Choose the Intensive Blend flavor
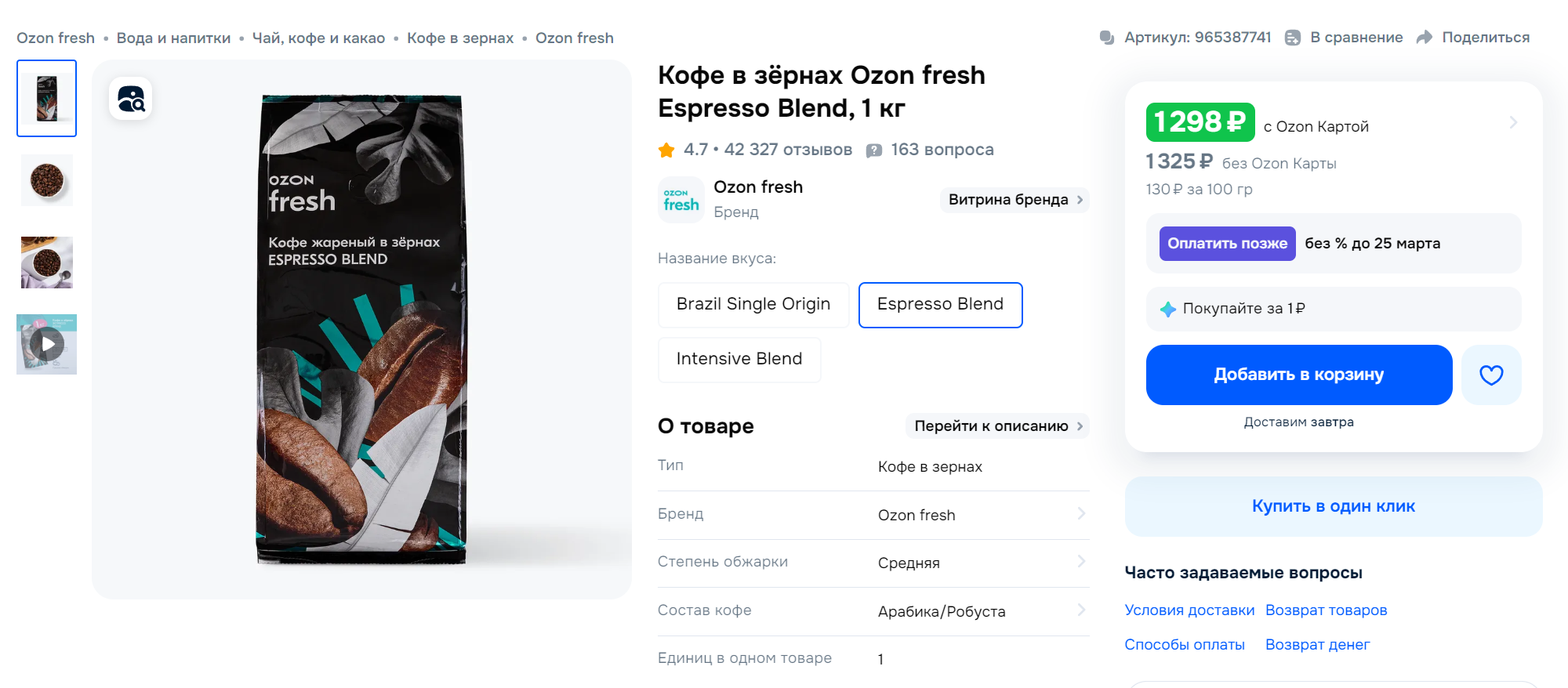Image resolution: width=1568 pixels, height=688 pixels. point(739,359)
